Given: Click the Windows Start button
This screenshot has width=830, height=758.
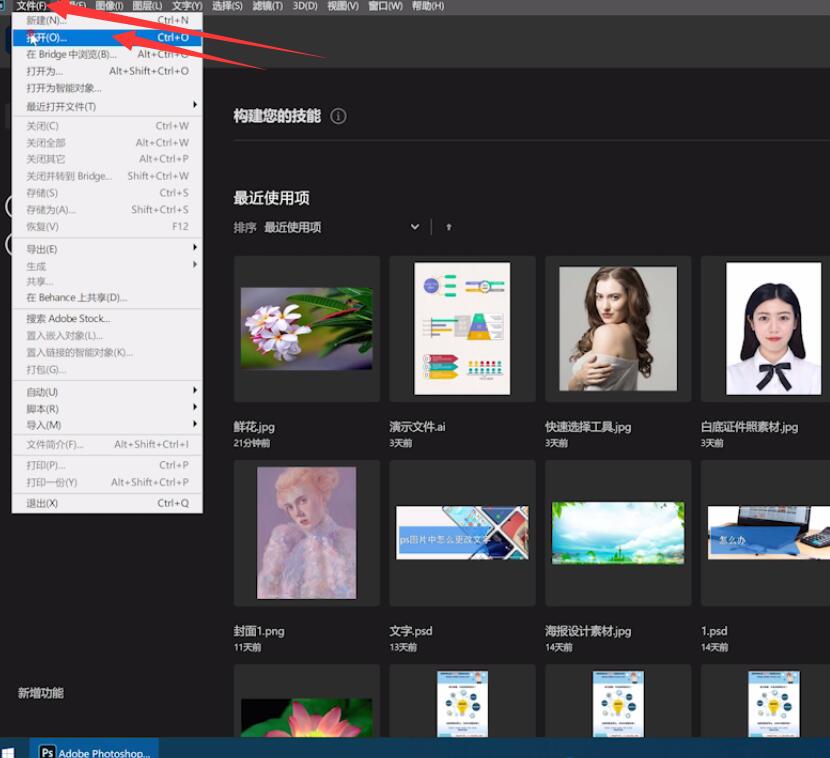Looking at the screenshot, I should (8, 752).
